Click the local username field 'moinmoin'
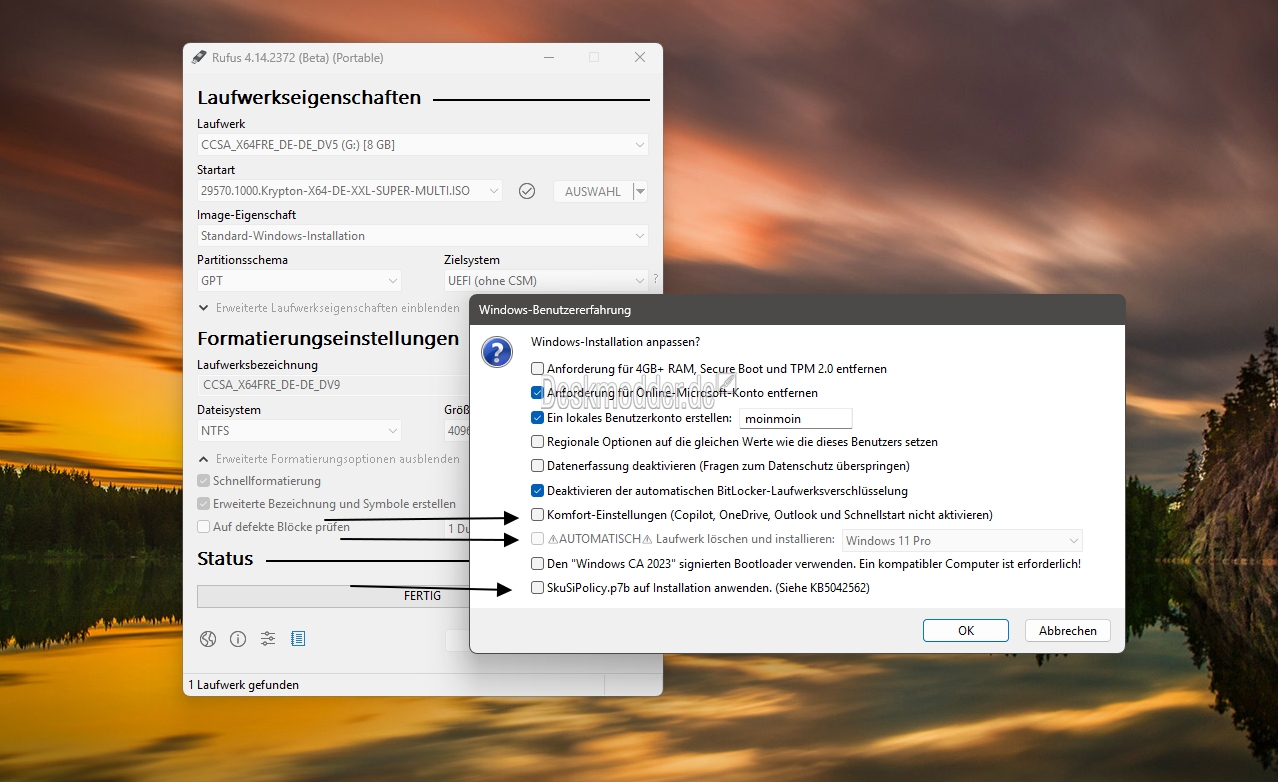 pos(796,419)
